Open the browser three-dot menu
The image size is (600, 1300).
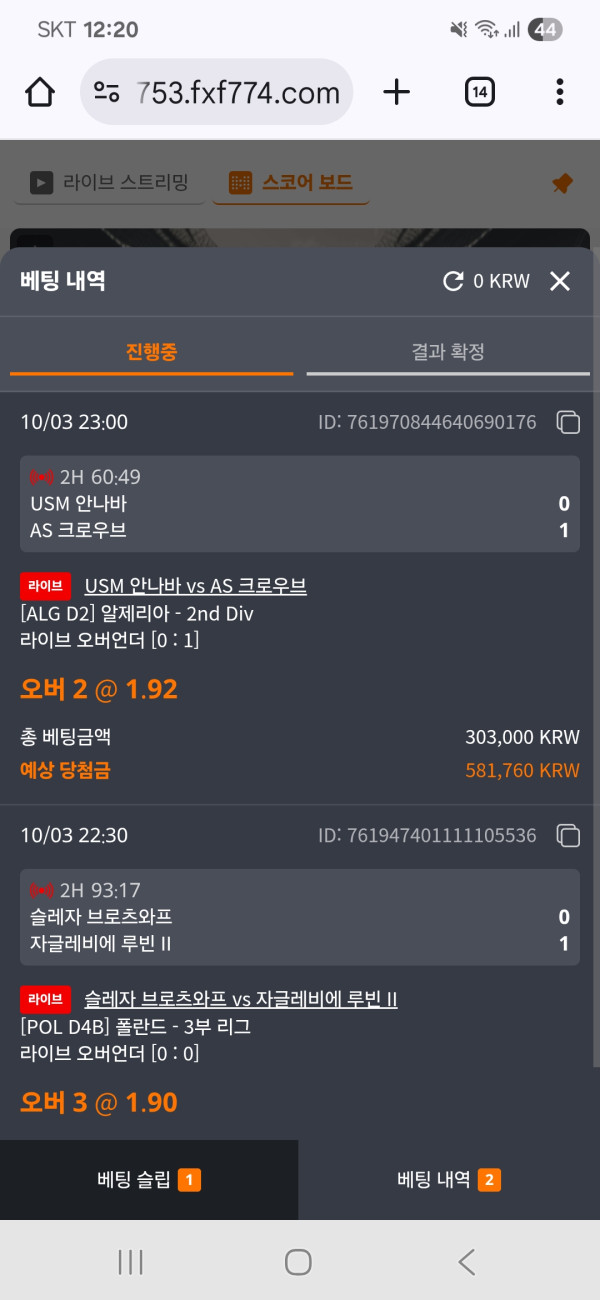coord(559,93)
